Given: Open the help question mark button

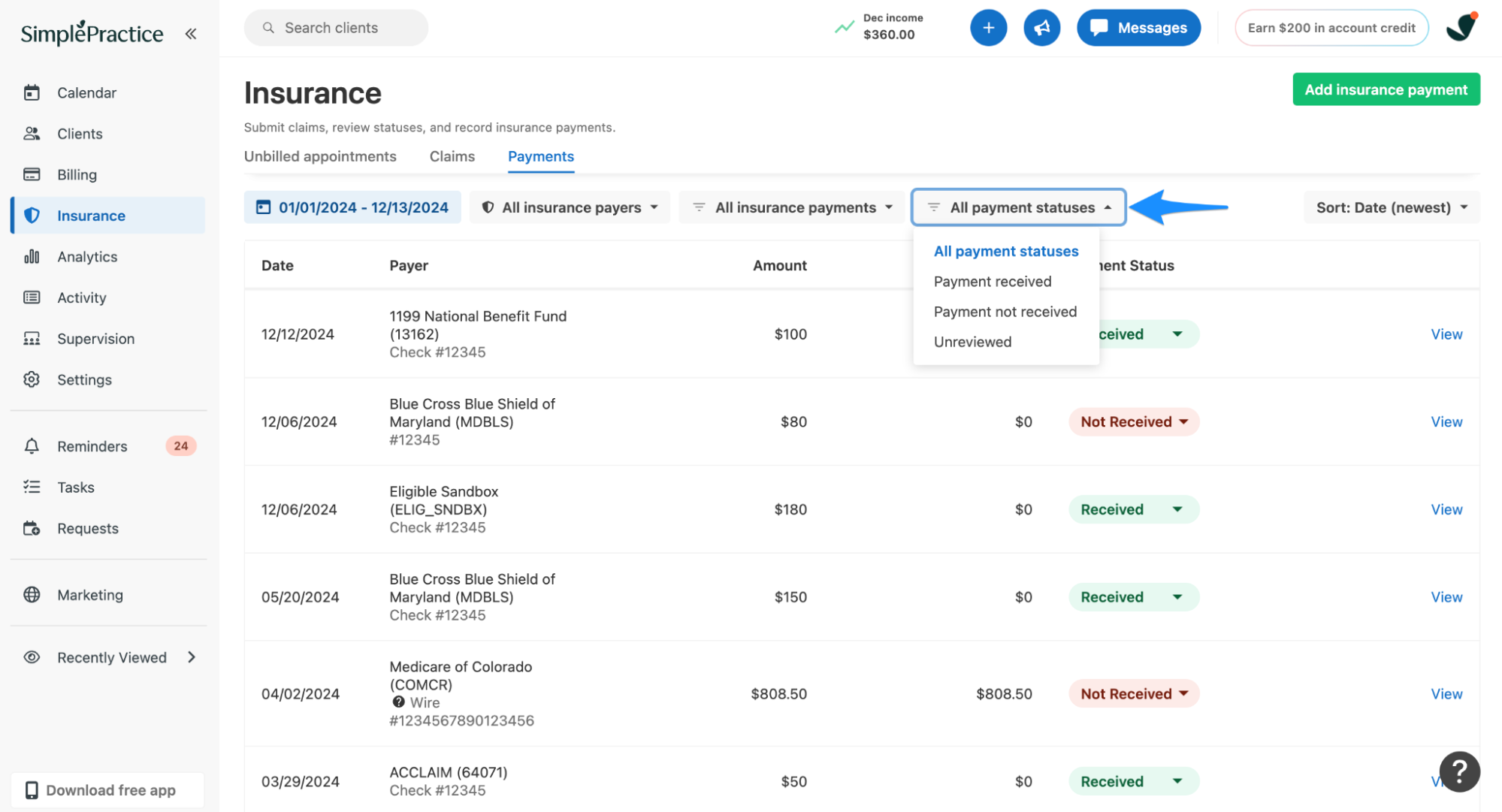Looking at the screenshot, I should click(1459, 771).
